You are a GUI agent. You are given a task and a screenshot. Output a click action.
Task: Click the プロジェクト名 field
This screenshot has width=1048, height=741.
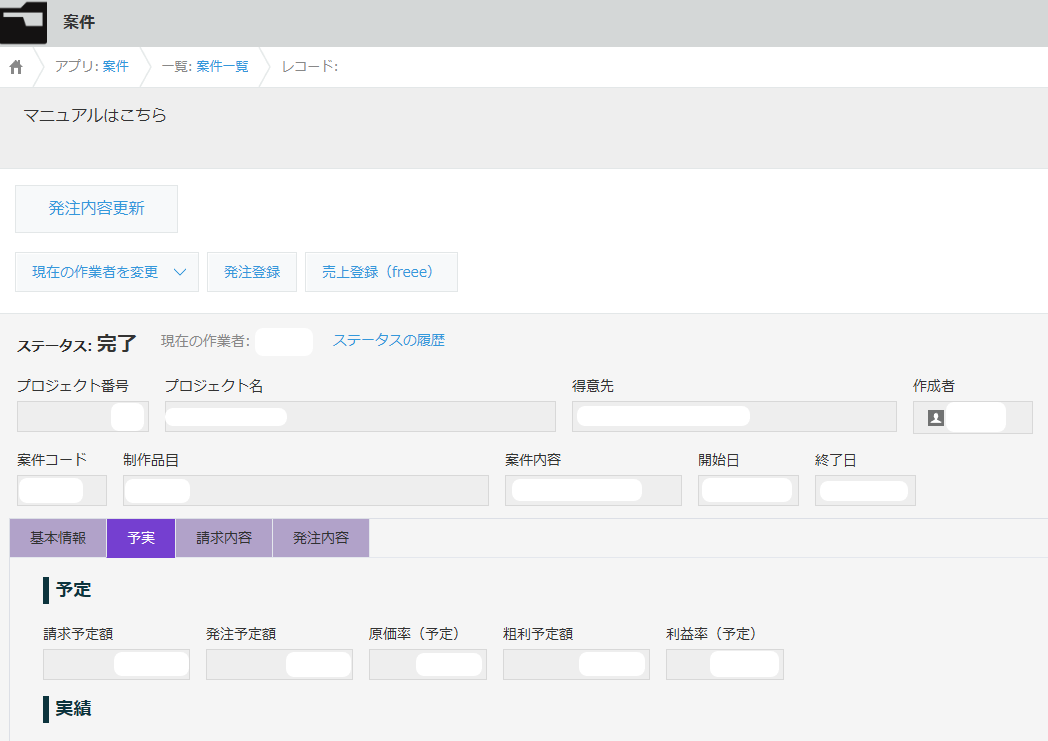click(360, 417)
